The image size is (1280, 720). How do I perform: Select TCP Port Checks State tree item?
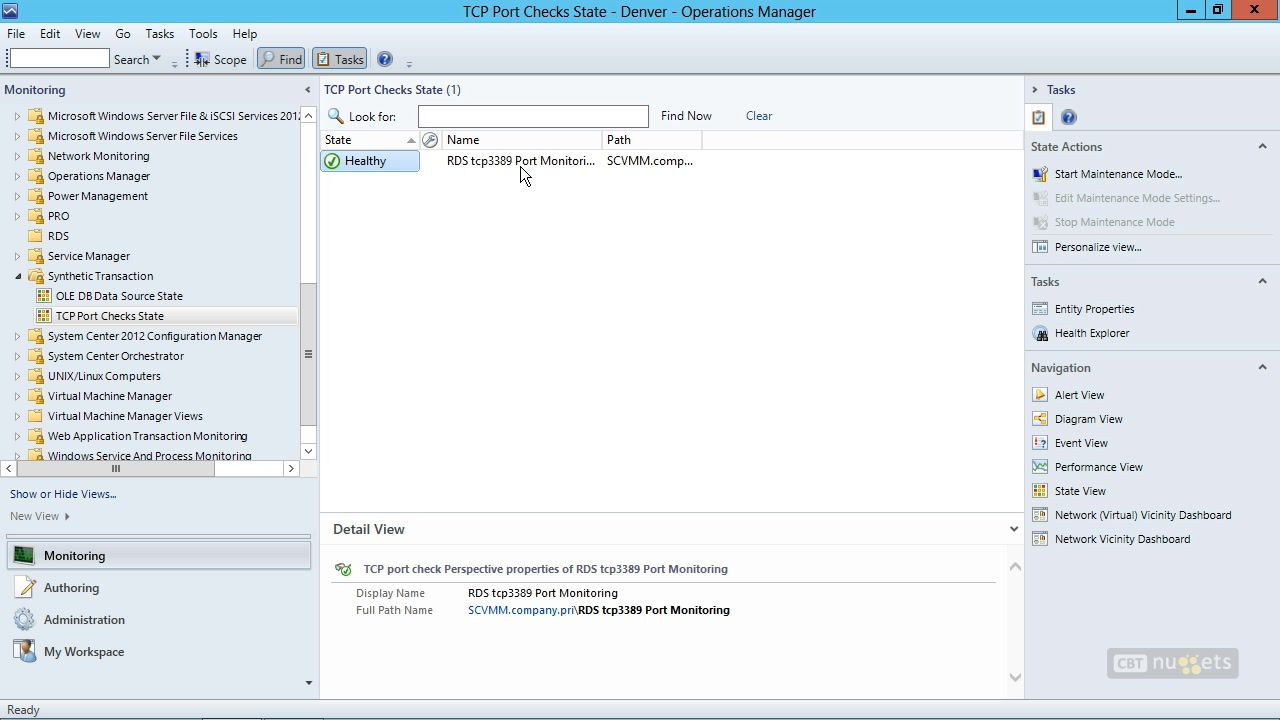[x=110, y=316]
